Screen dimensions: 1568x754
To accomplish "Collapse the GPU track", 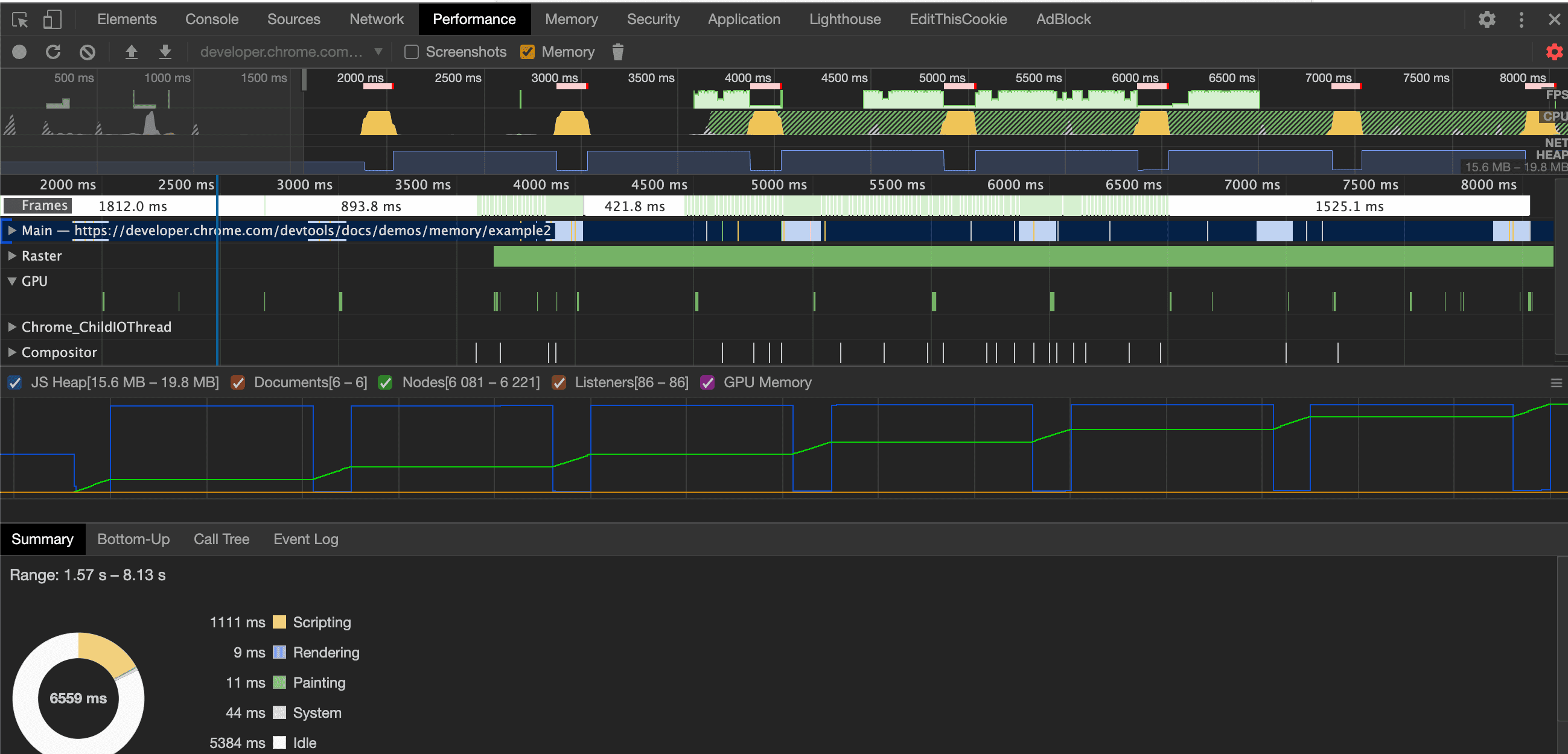I will pos(11,282).
